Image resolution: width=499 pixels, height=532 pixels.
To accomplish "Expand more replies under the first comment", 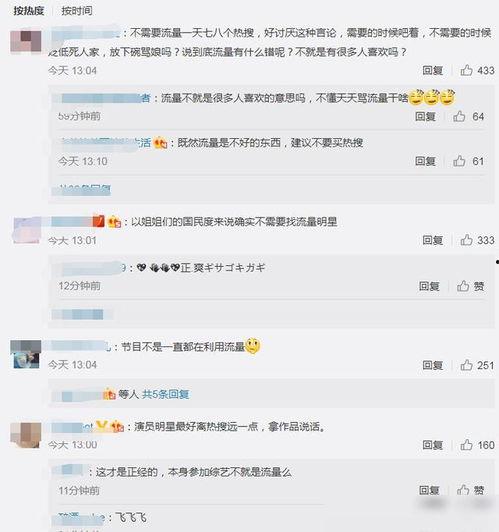I will pyautogui.click(x=81, y=189).
